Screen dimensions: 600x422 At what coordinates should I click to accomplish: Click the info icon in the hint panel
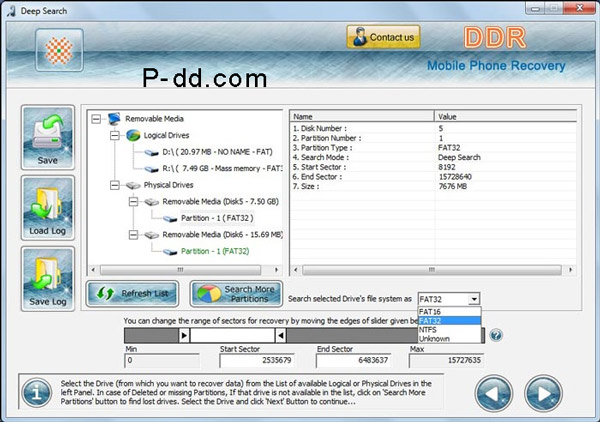[x=37, y=393]
